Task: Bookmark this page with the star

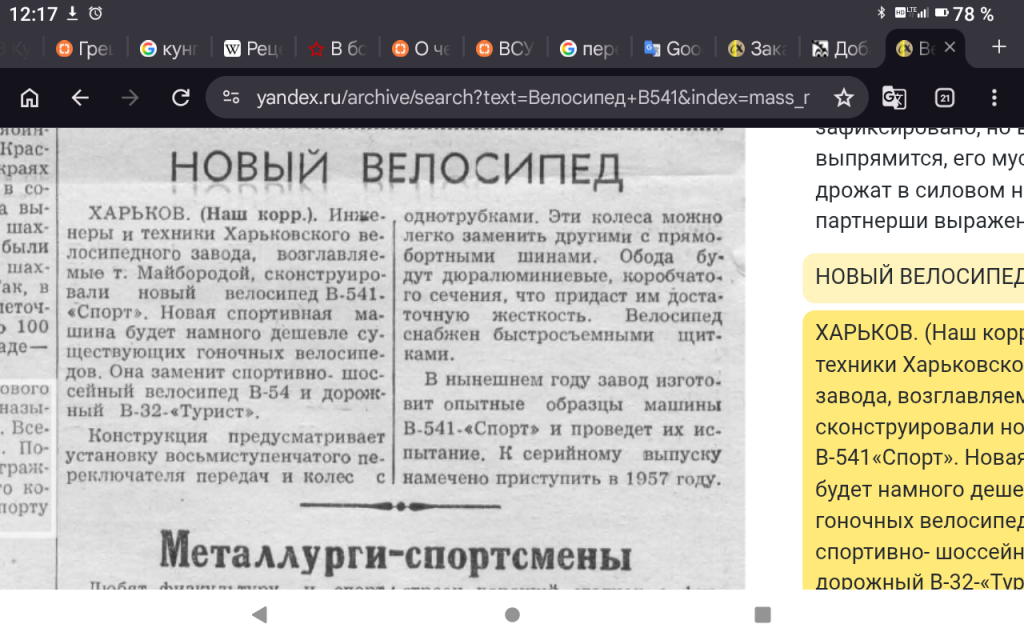Action: pyautogui.click(x=843, y=97)
